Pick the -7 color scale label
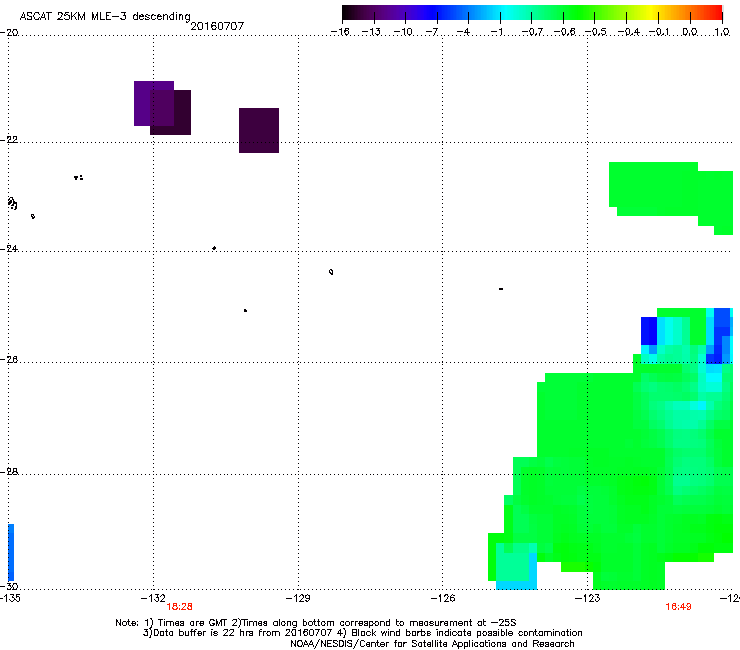The height and width of the screenshot is (650, 740). tap(432, 32)
